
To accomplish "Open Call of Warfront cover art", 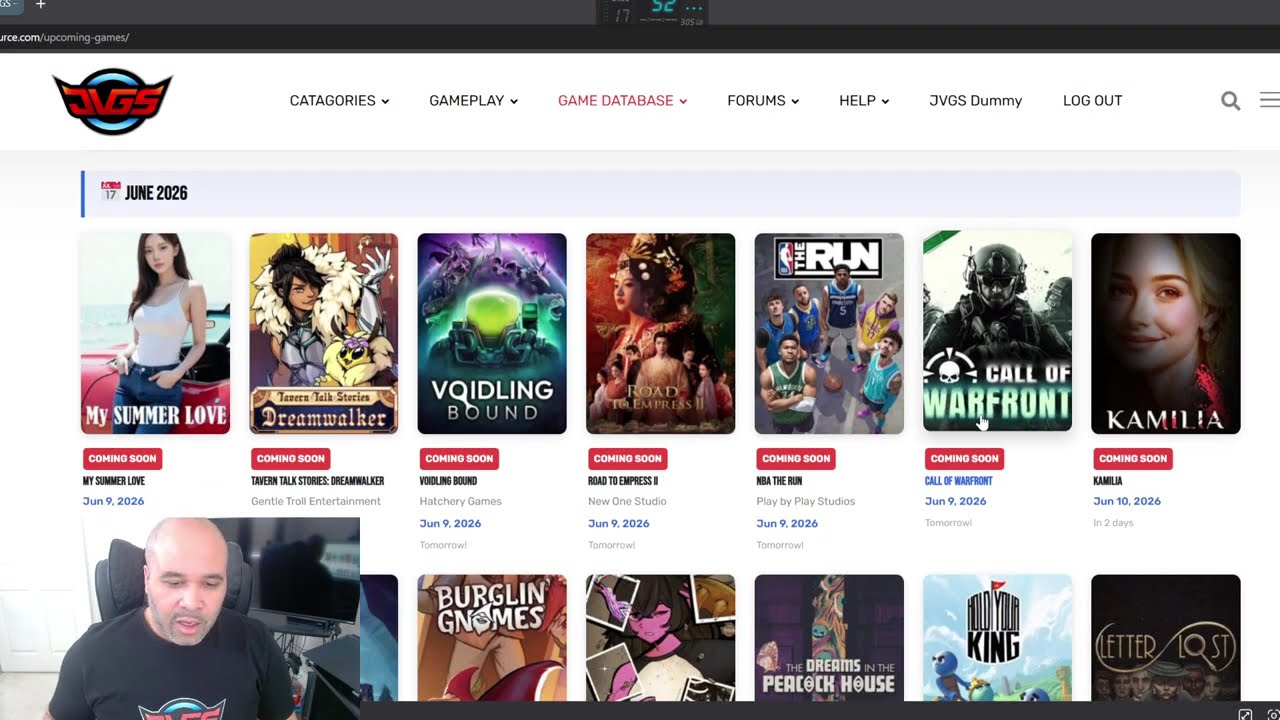I will tap(997, 333).
